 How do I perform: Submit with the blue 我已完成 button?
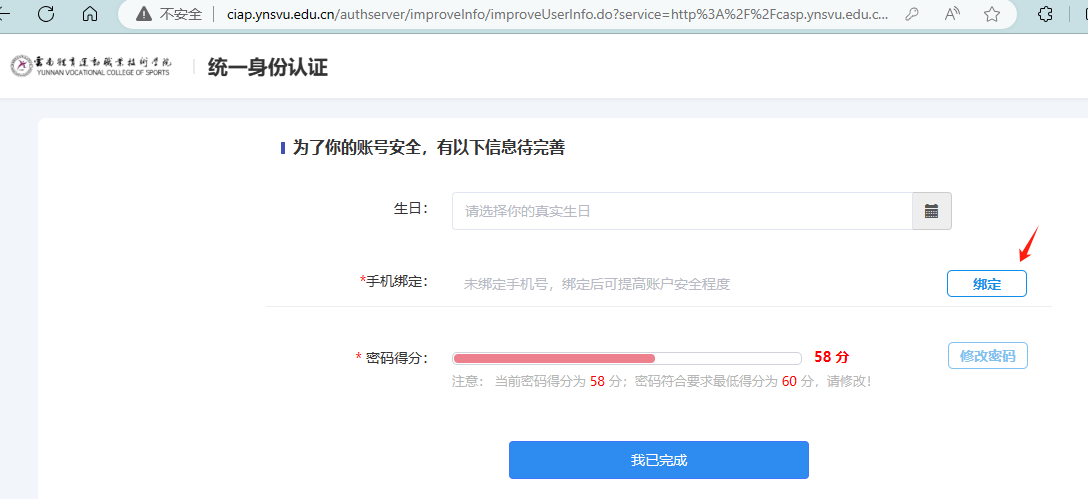(x=658, y=460)
